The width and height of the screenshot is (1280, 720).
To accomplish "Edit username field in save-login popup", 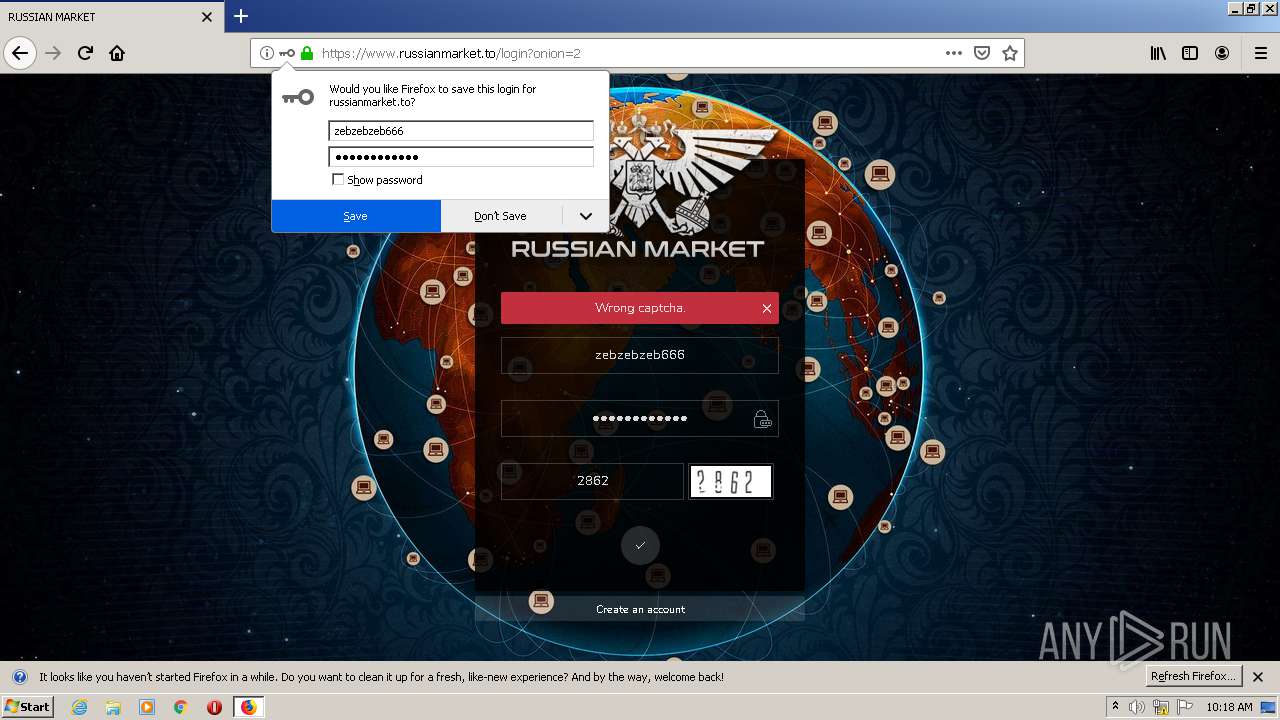I will click(x=461, y=131).
